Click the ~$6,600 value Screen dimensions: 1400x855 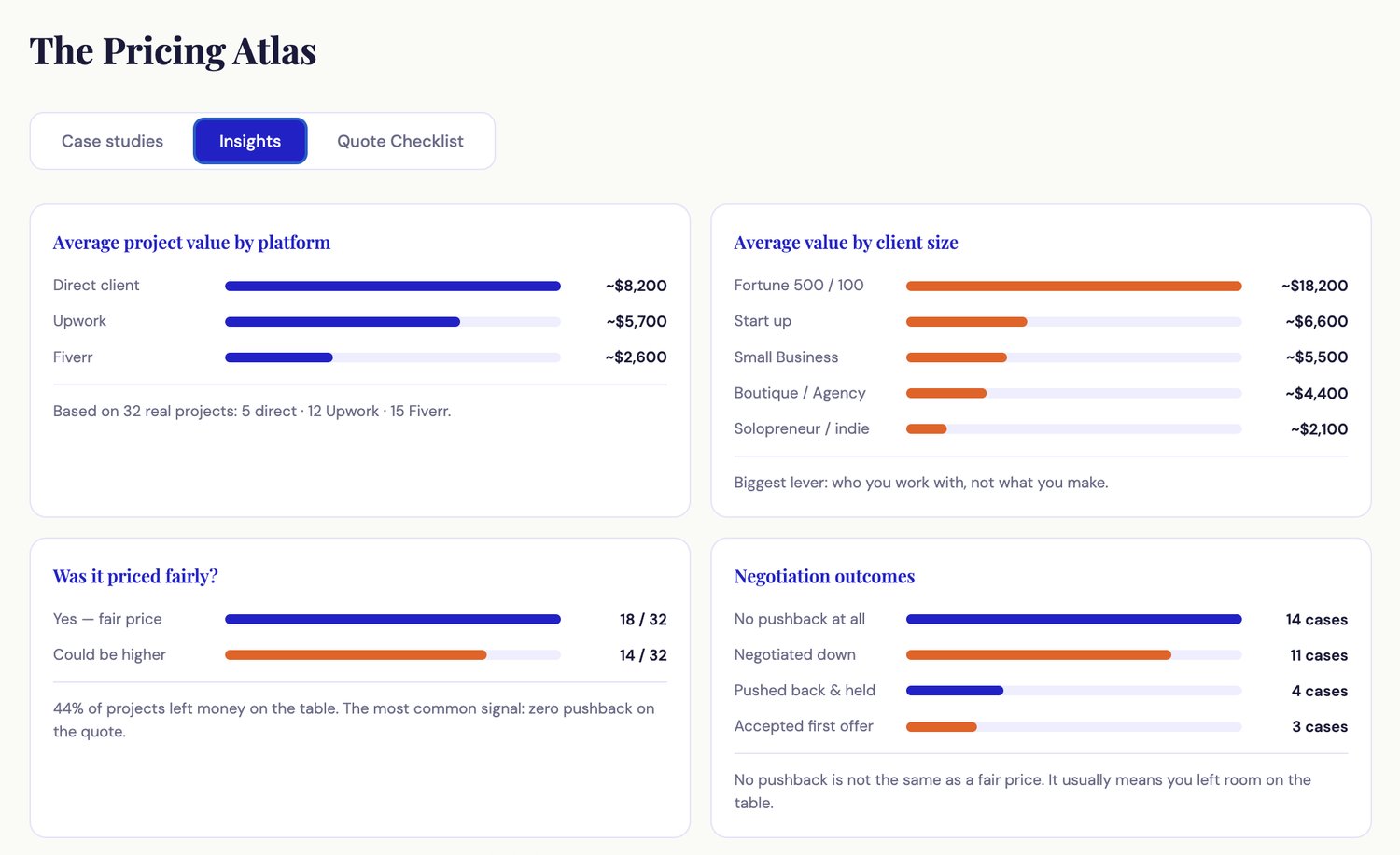(x=1317, y=321)
